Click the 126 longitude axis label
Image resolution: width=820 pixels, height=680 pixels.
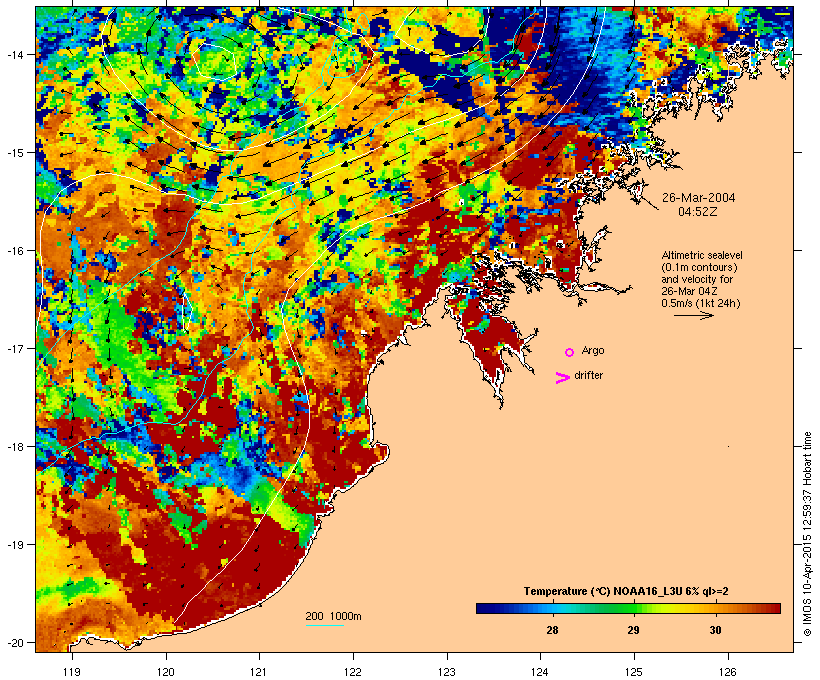[728, 672]
